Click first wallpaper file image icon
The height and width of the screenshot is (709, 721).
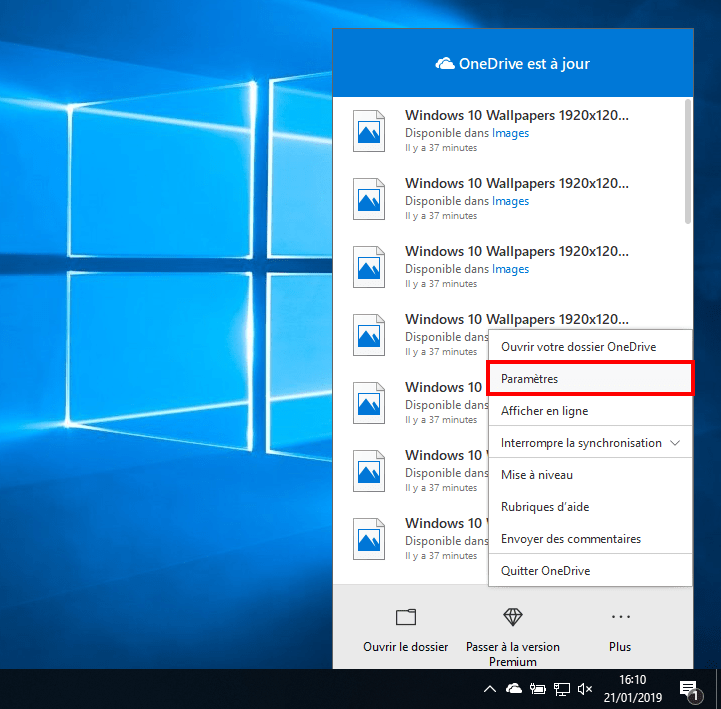tap(369, 131)
